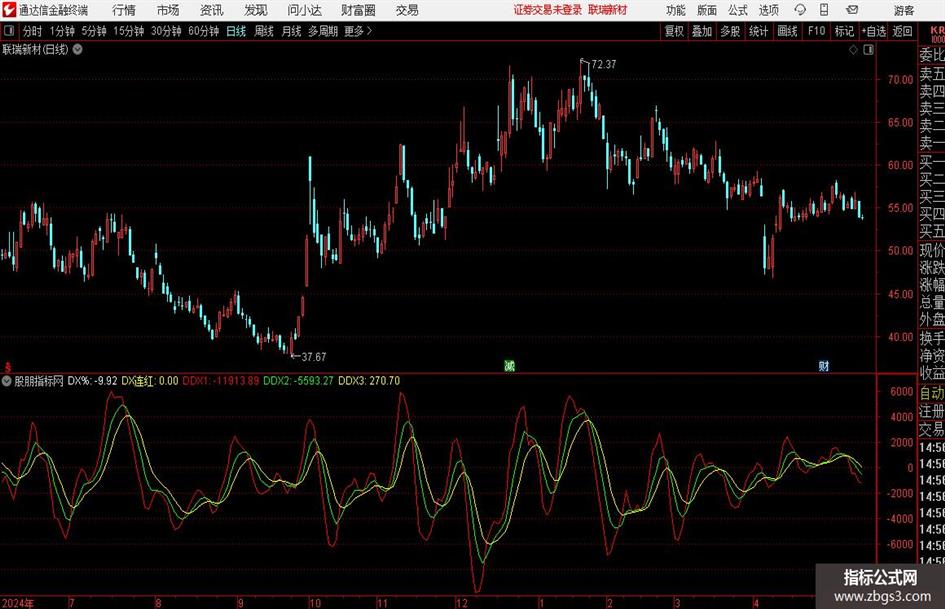The height and width of the screenshot is (609, 945).
Task: Open the 行情 menu
Action: tap(124, 10)
